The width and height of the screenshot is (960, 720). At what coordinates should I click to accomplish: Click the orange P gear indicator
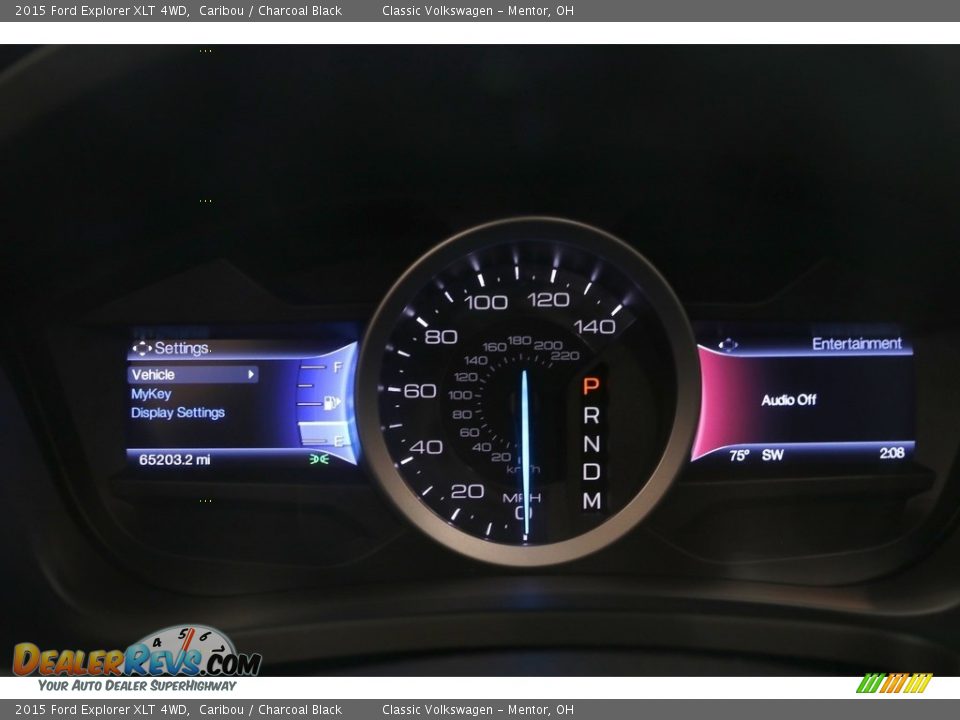coord(591,386)
